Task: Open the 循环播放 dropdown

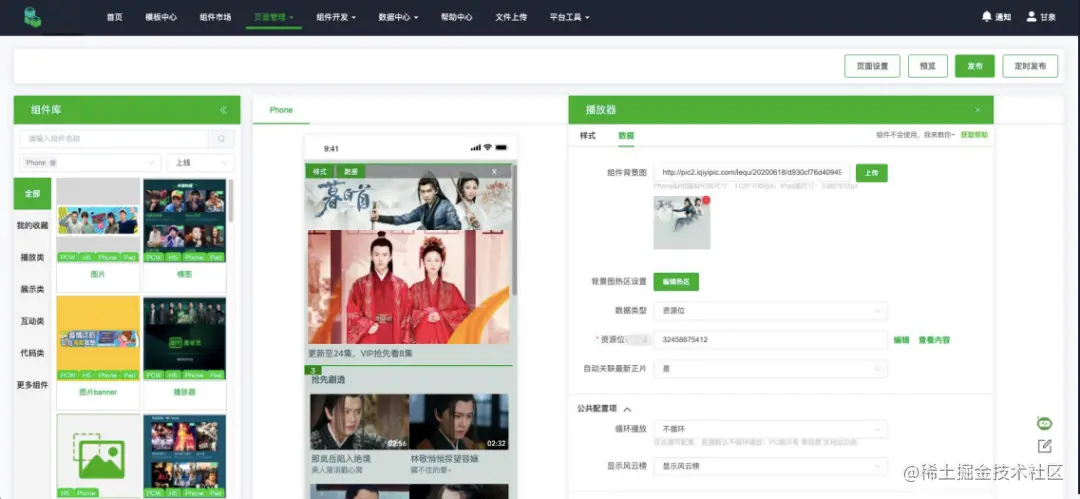Action: pos(770,429)
